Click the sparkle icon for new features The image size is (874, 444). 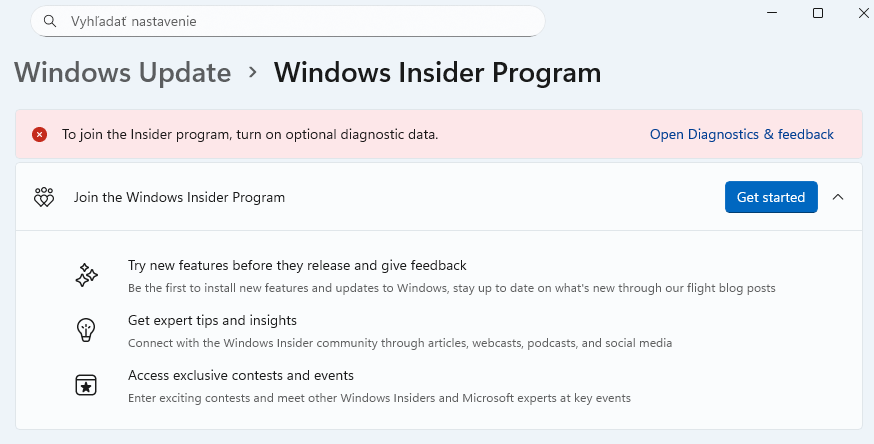point(86,276)
